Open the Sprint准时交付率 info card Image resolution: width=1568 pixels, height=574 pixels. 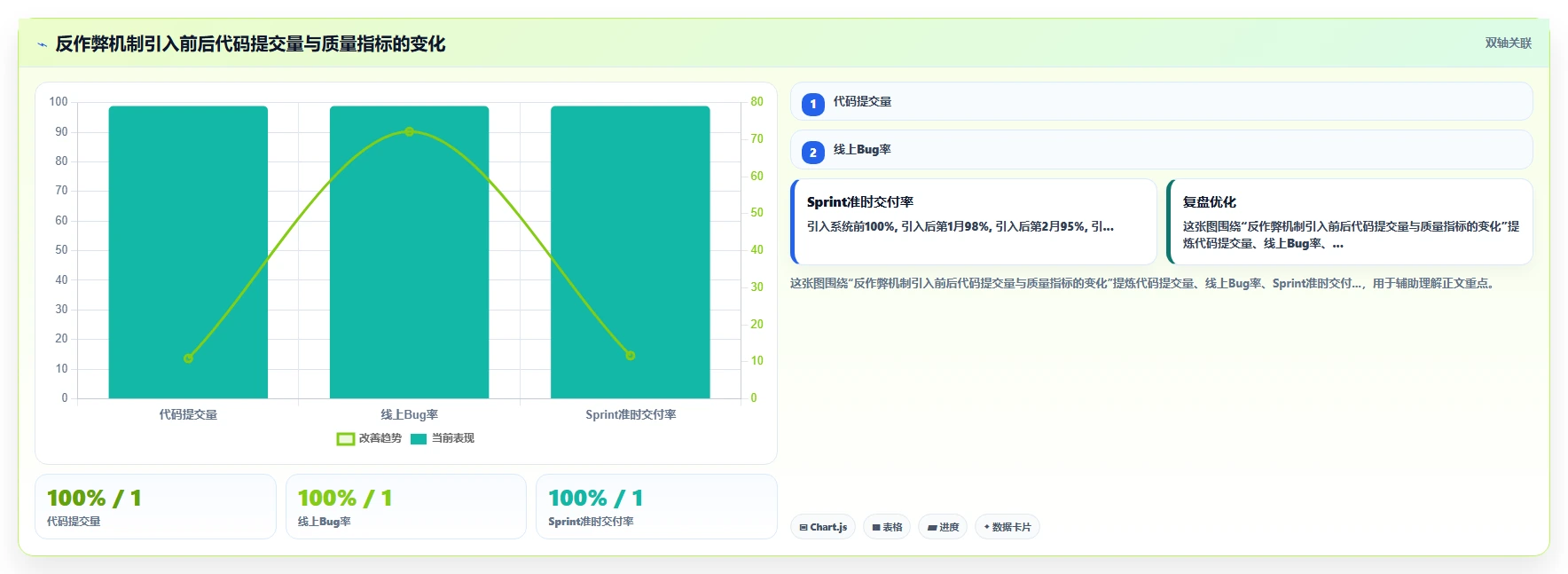[x=974, y=222]
